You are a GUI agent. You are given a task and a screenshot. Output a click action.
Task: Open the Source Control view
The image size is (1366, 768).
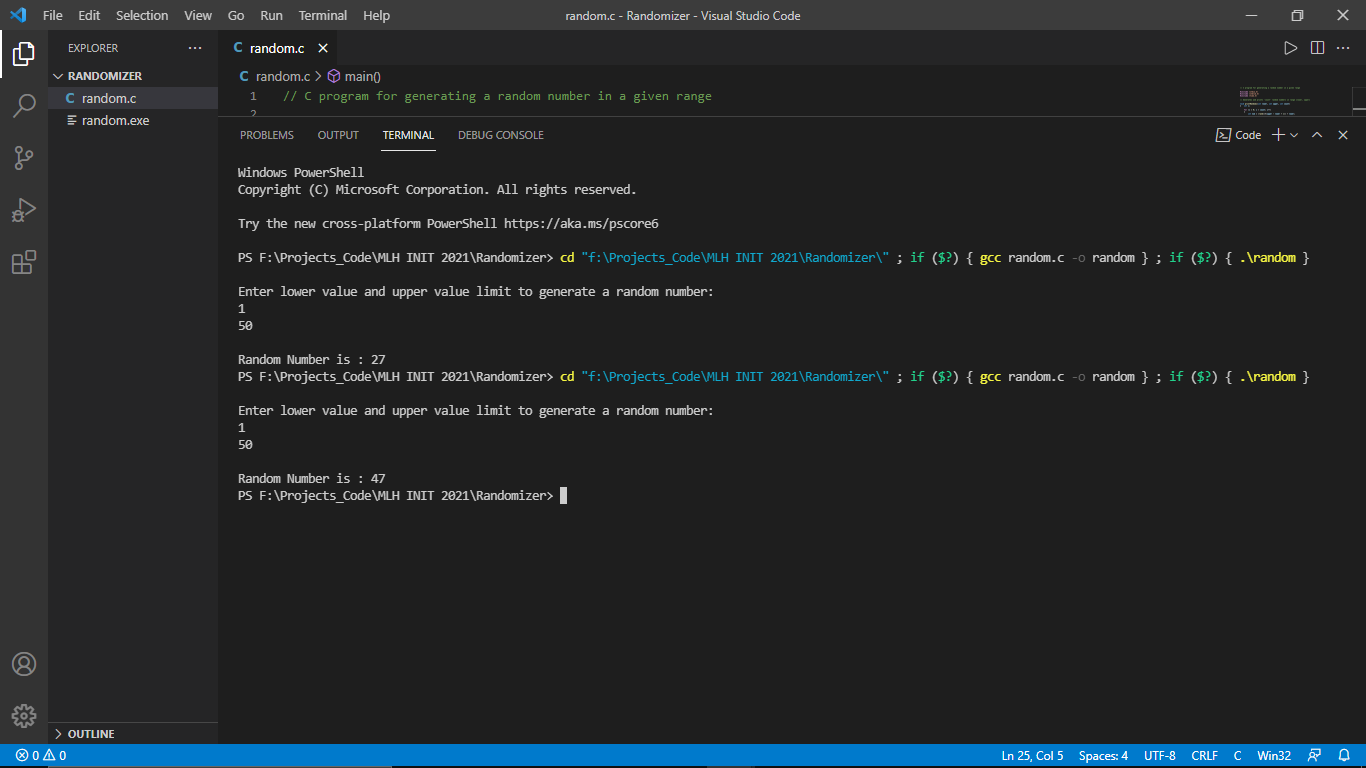coord(24,157)
